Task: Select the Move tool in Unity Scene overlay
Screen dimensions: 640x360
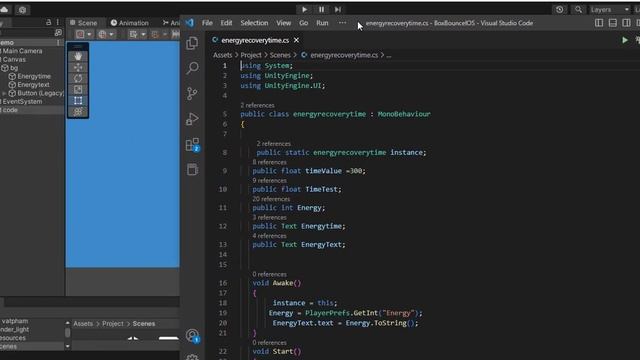Action: click(78, 67)
